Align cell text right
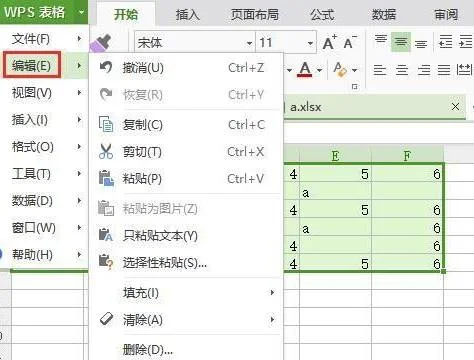The width and height of the screenshot is (474, 360). (424, 70)
